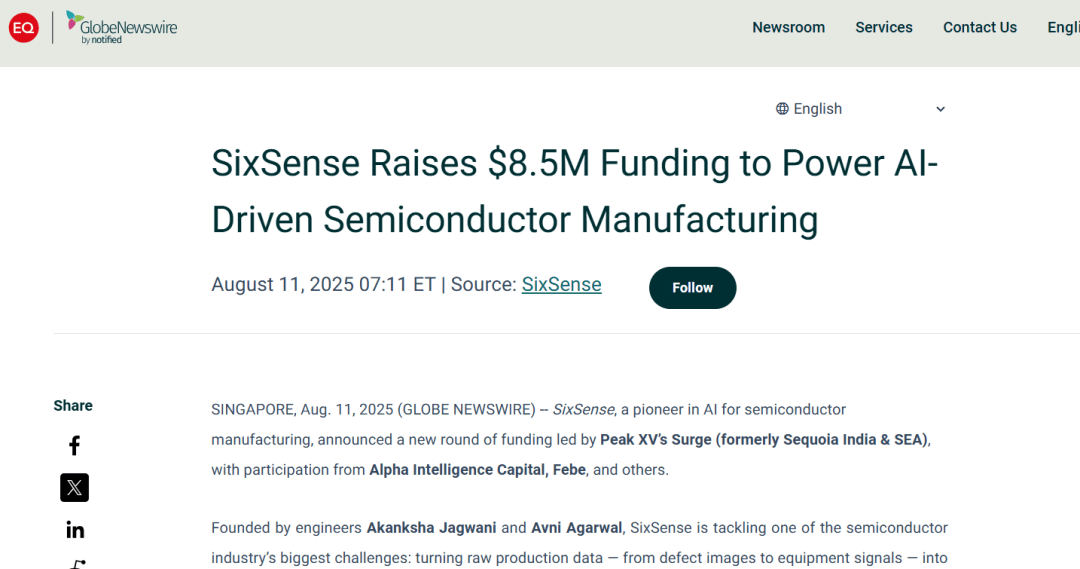This screenshot has height=569, width=1080.
Task: Open the cut-off language option in header
Action: coord(1062,28)
